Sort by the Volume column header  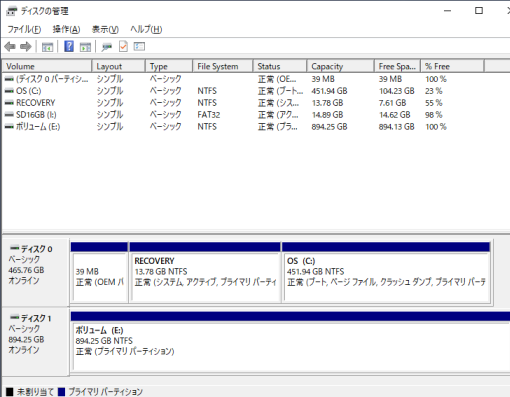click(x=47, y=66)
